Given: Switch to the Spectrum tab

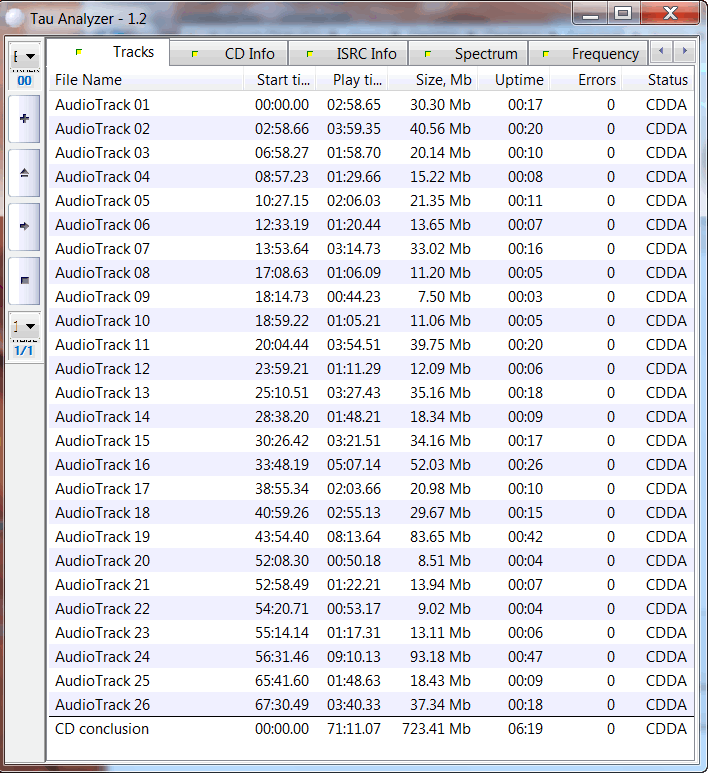Looking at the screenshot, I should tap(474, 54).
